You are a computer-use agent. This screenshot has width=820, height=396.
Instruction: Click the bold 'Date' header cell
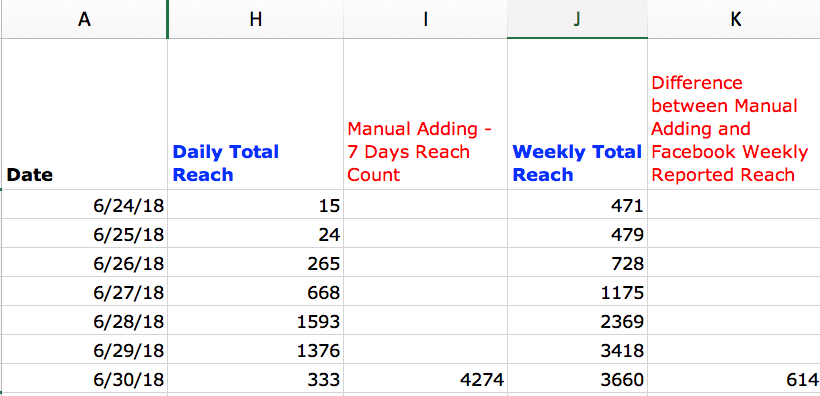click(x=84, y=114)
